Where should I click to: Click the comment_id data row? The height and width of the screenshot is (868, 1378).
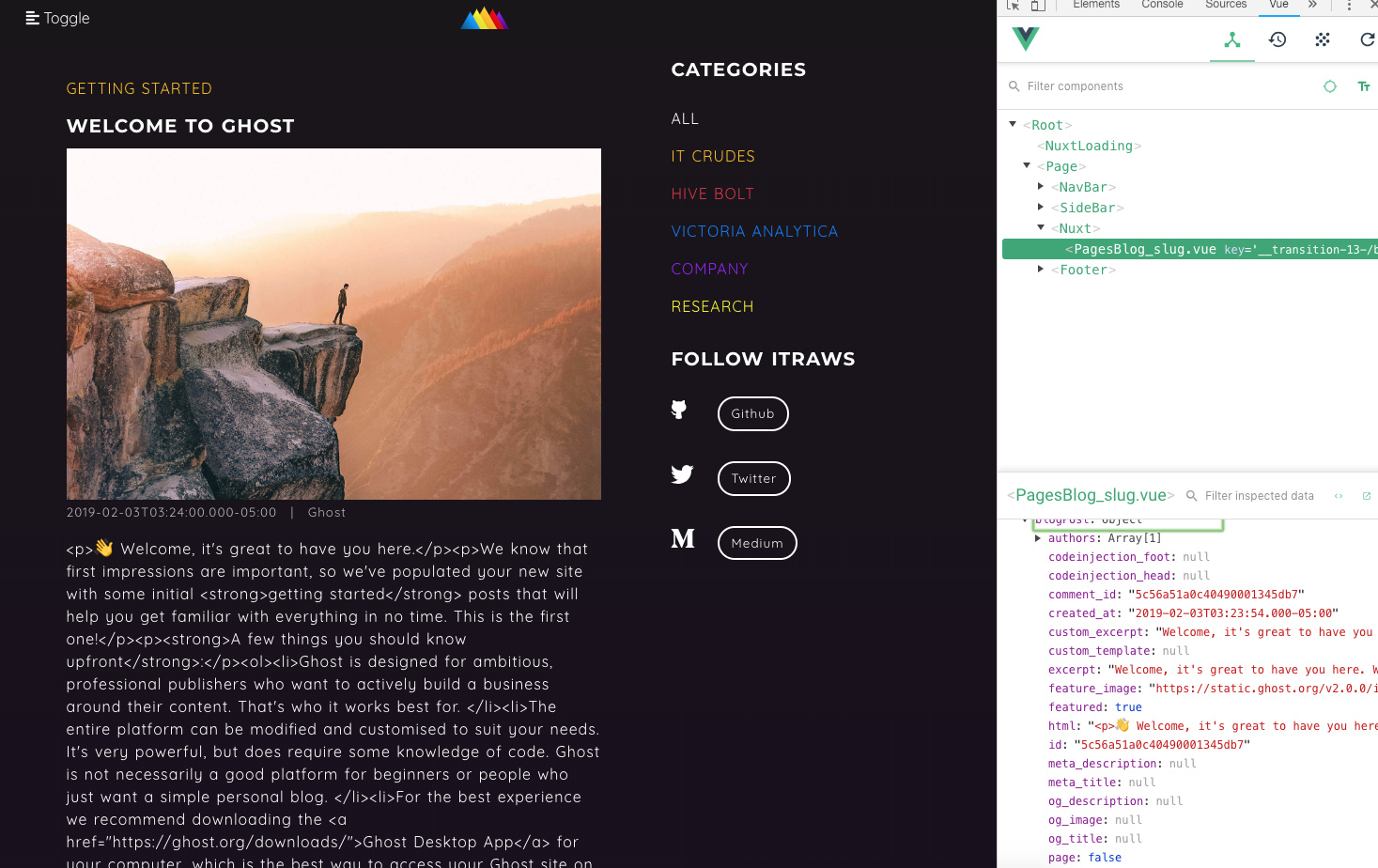(x=1176, y=595)
